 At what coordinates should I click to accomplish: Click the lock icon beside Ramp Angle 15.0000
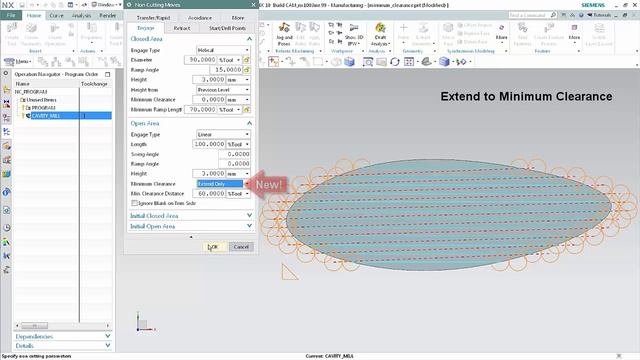[247, 70]
